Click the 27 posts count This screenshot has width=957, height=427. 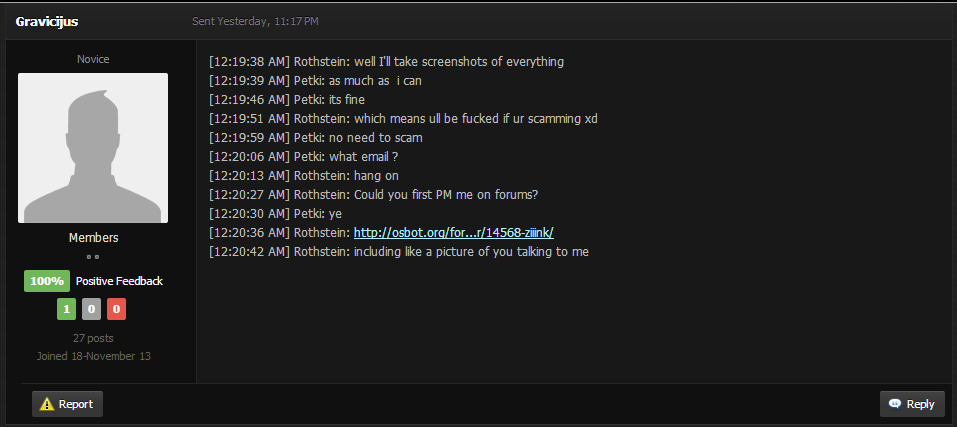[93, 338]
